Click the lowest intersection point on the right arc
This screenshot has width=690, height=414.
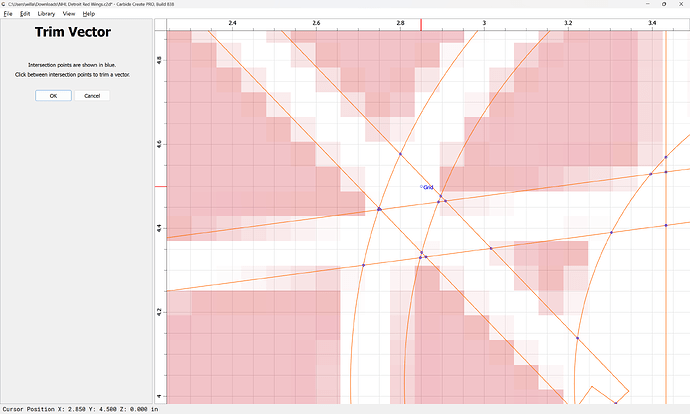tap(578, 338)
